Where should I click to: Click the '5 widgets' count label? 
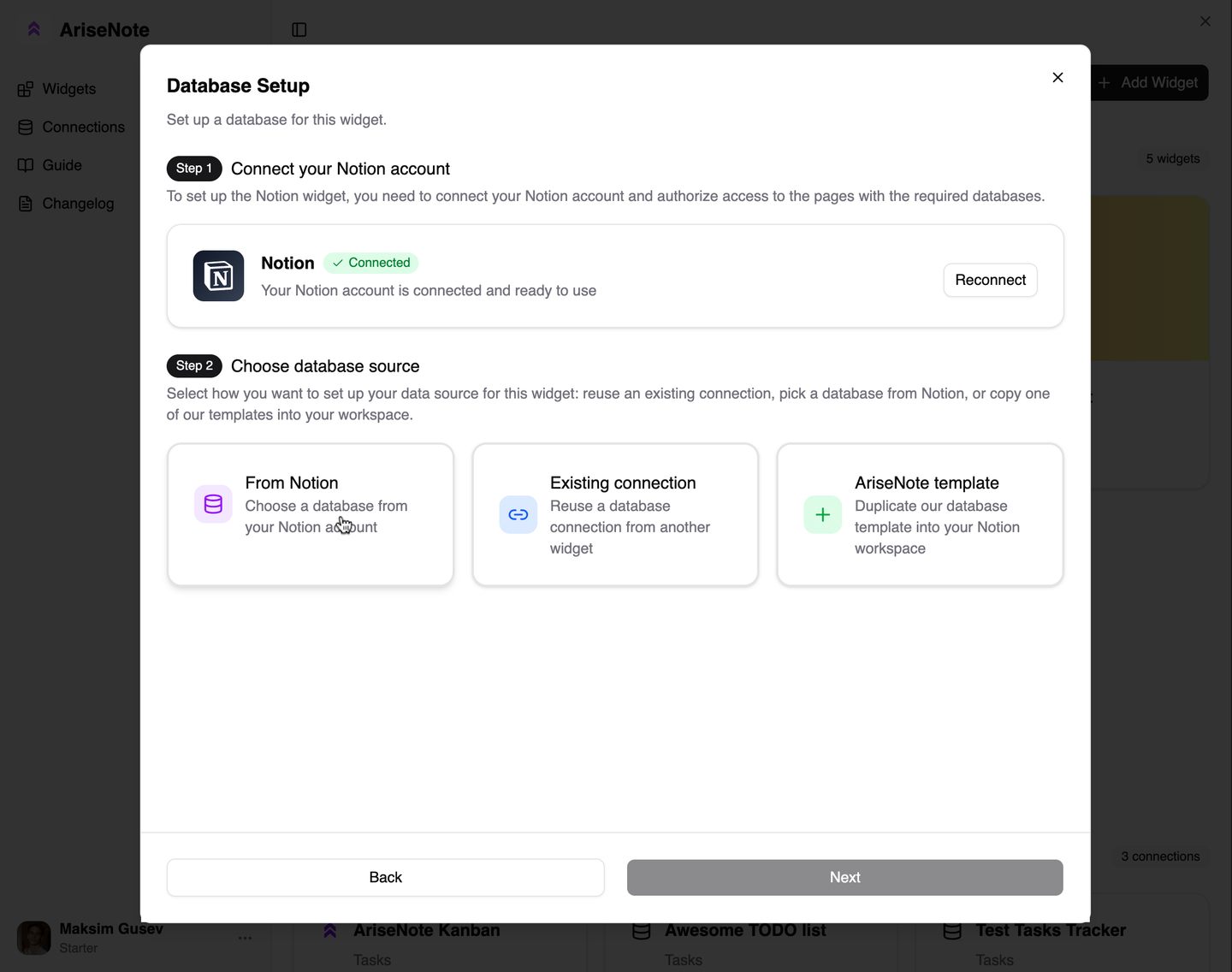coord(1173,159)
